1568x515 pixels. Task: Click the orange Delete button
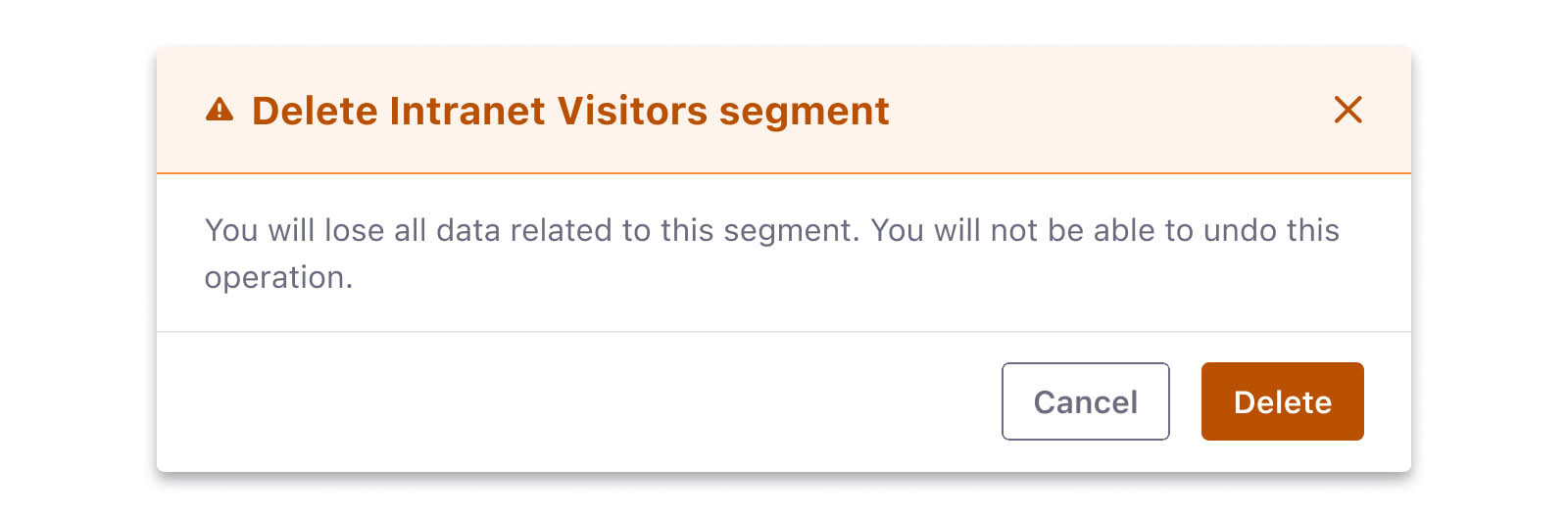tap(1282, 401)
